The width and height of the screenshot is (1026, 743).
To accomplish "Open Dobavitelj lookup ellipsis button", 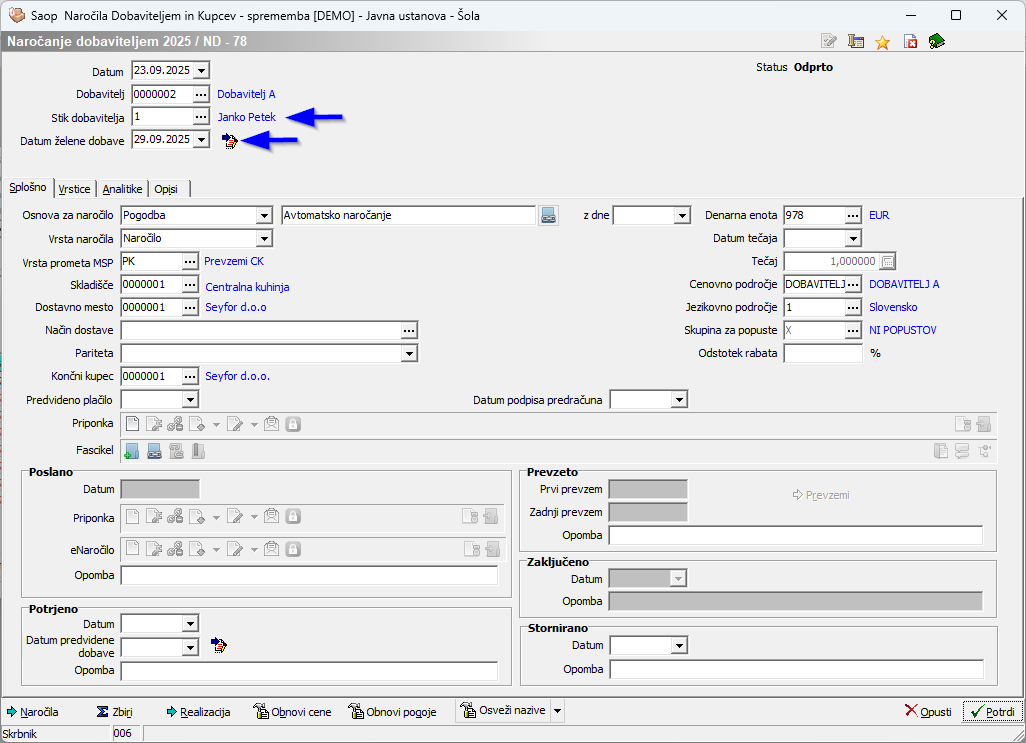I will coord(201,94).
